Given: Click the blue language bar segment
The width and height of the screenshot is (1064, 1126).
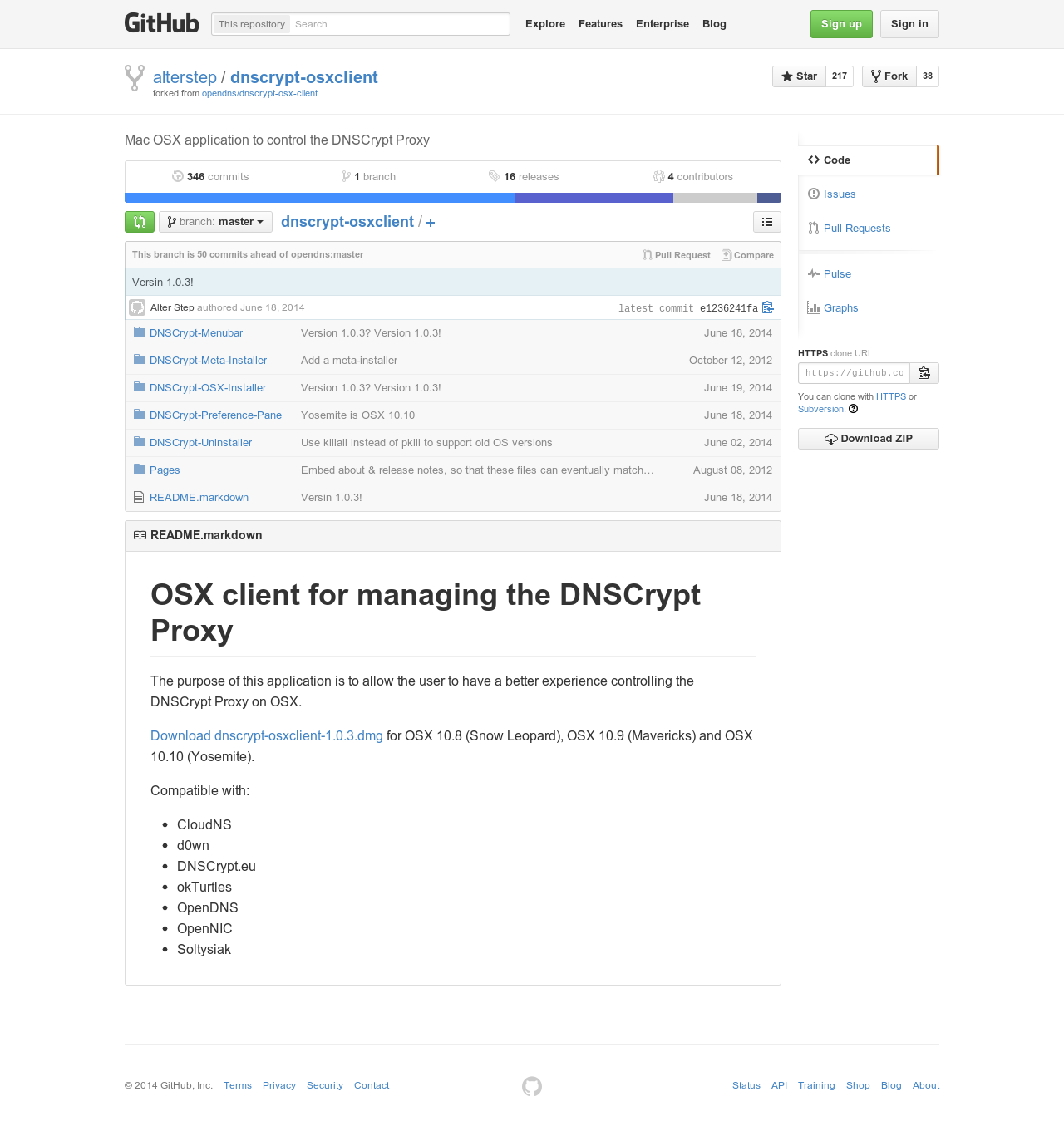Looking at the screenshot, I should (319, 198).
